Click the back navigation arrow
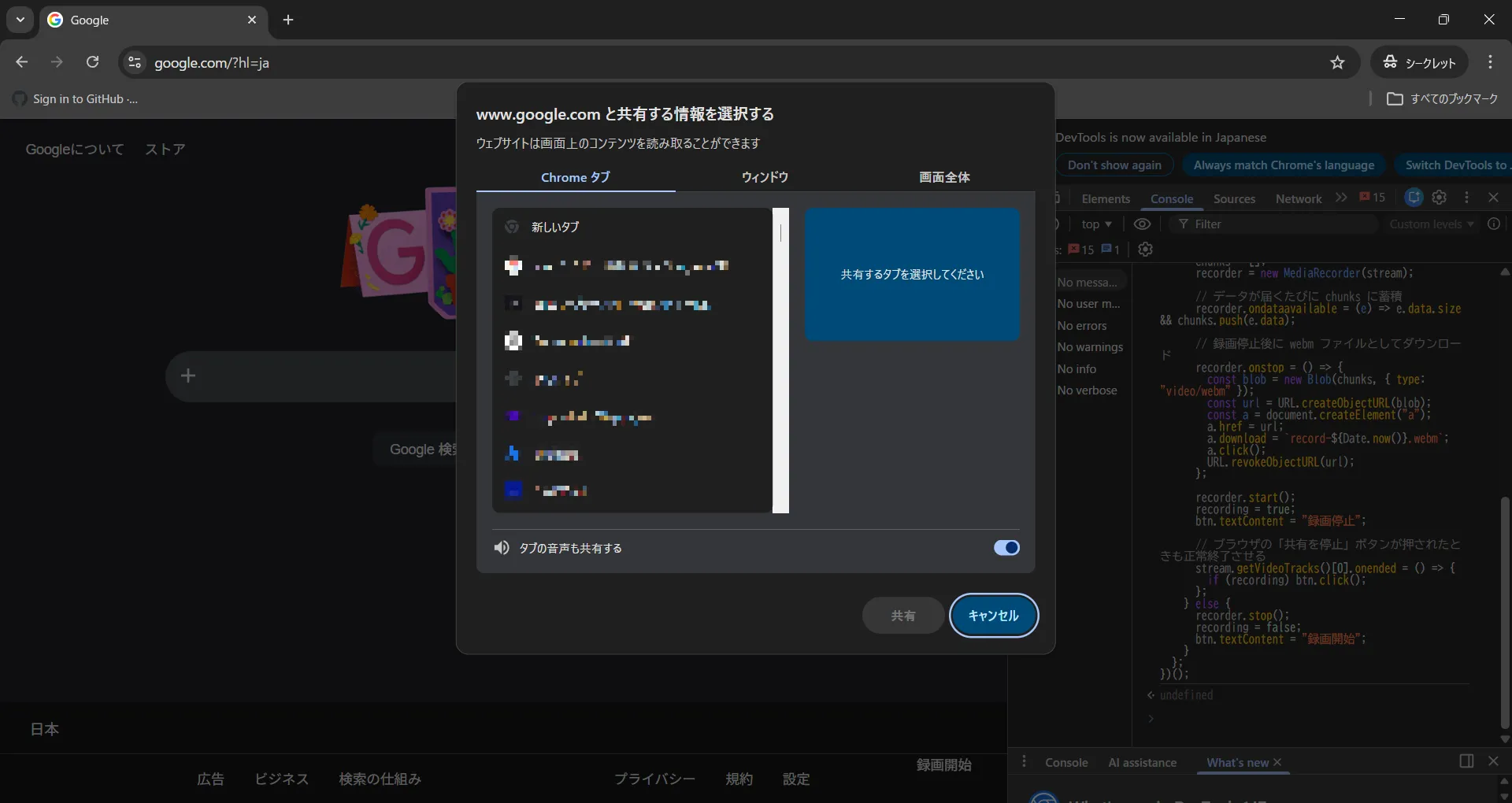The width and height of the screenshot is (1512, 803). (x=22, y=62)
